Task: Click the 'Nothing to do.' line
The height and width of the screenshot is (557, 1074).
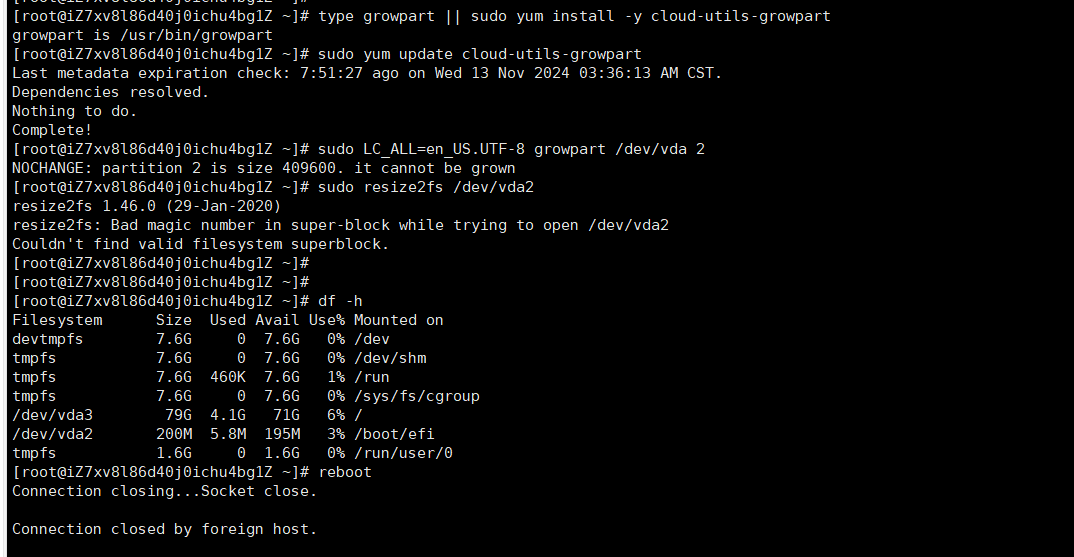Action: (x=75, y=111)
